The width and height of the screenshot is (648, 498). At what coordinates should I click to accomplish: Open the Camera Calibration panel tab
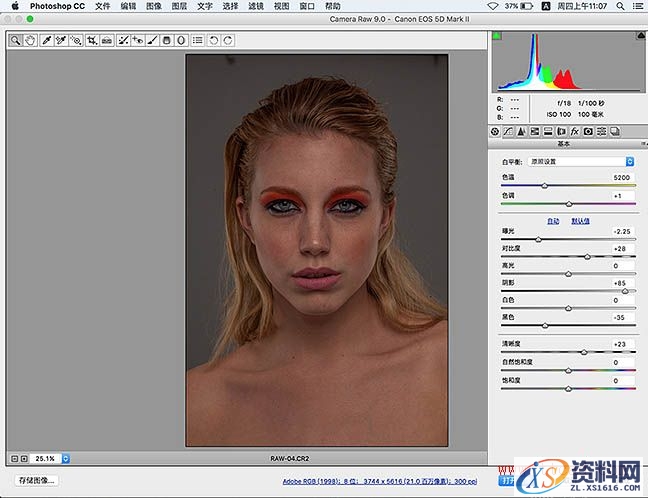589,131
